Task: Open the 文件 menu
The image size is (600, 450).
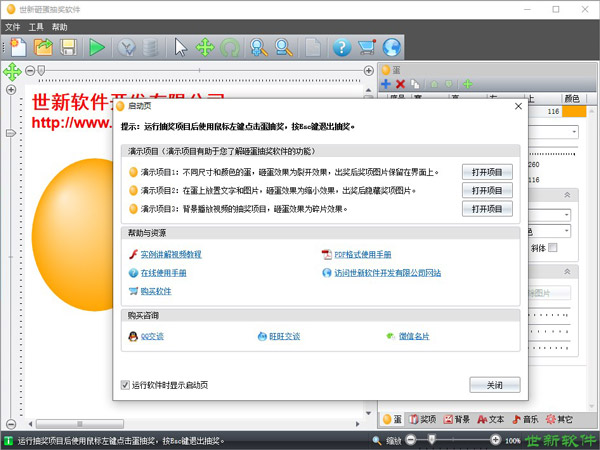Action: coord(12,27)
